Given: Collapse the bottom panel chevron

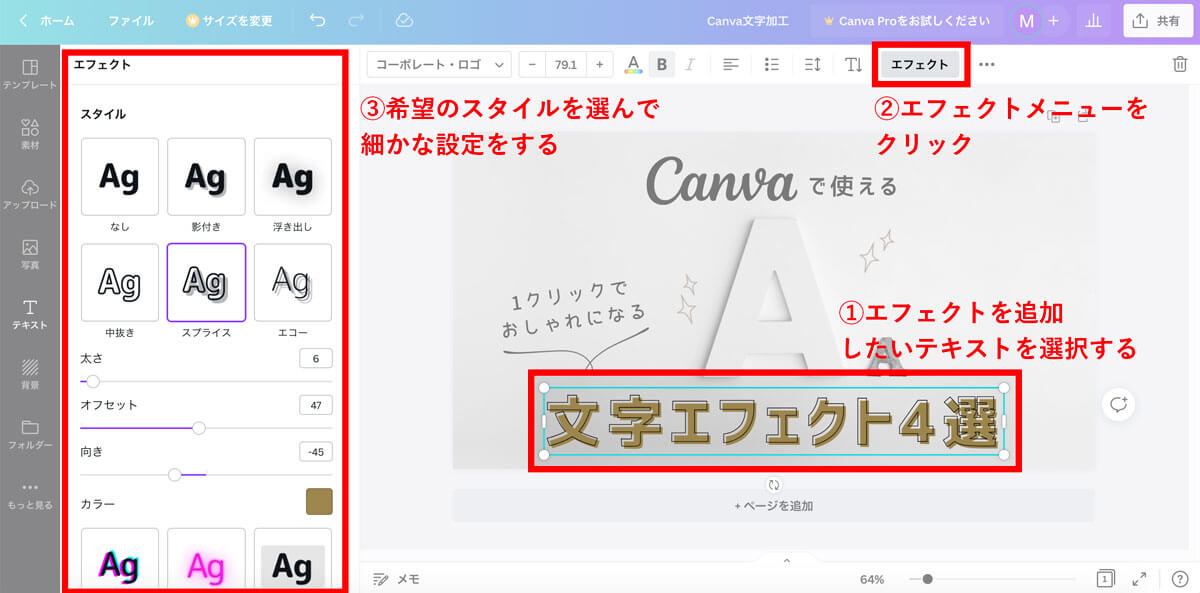Looking at the screenshot, I should pos(786,561).
